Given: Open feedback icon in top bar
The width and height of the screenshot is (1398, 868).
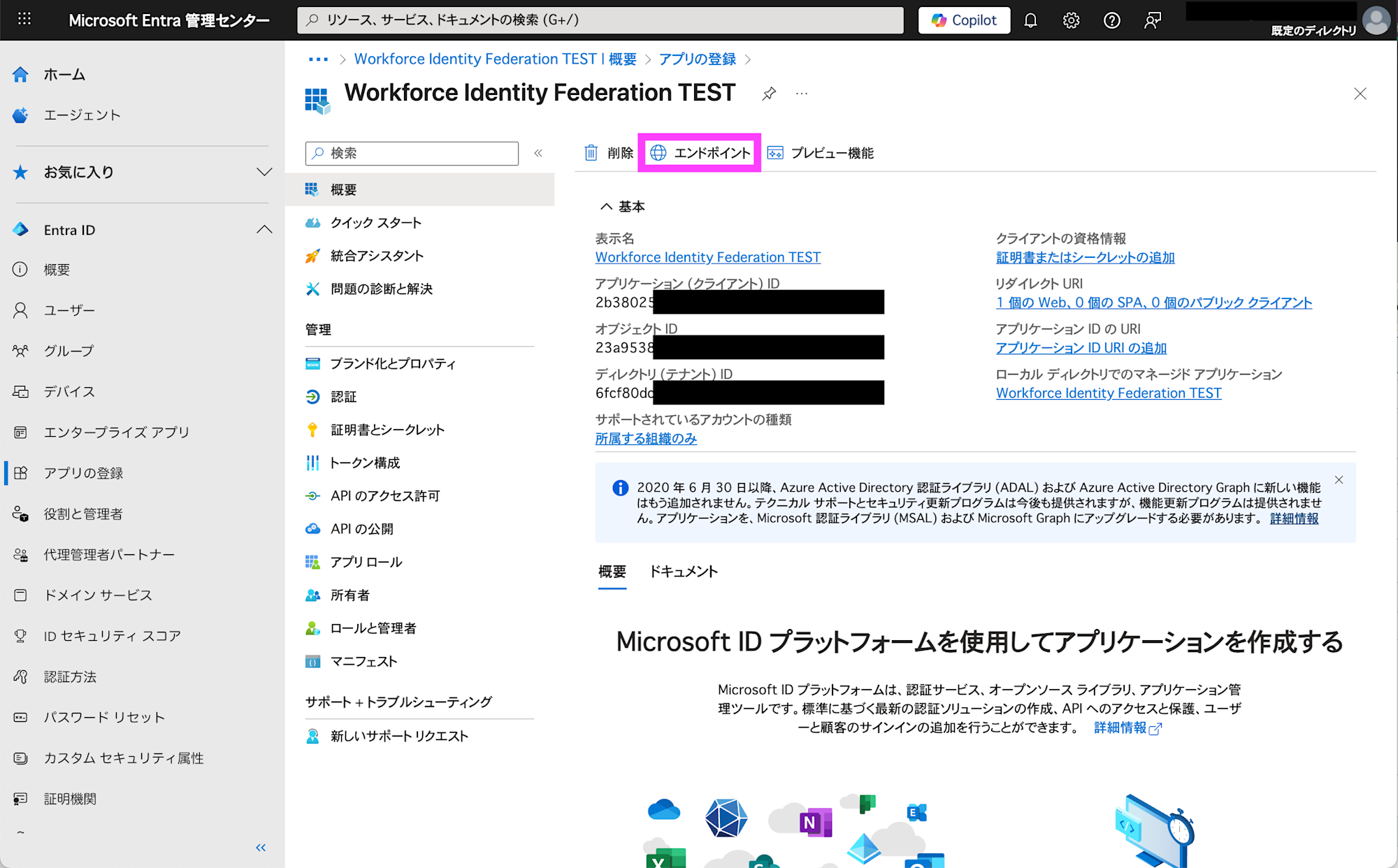Looking at the screenshot, I should coord(1152,20).
